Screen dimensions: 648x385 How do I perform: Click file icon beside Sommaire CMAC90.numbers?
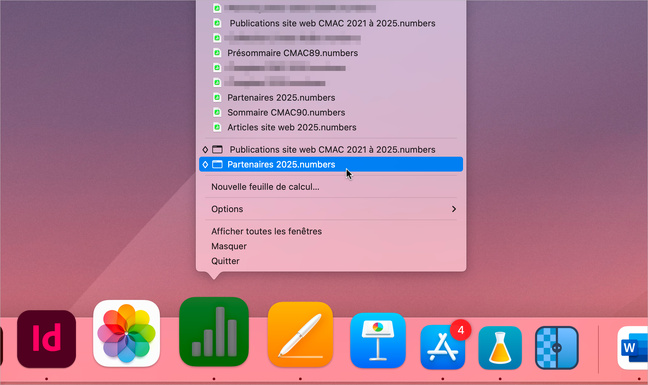217,112
